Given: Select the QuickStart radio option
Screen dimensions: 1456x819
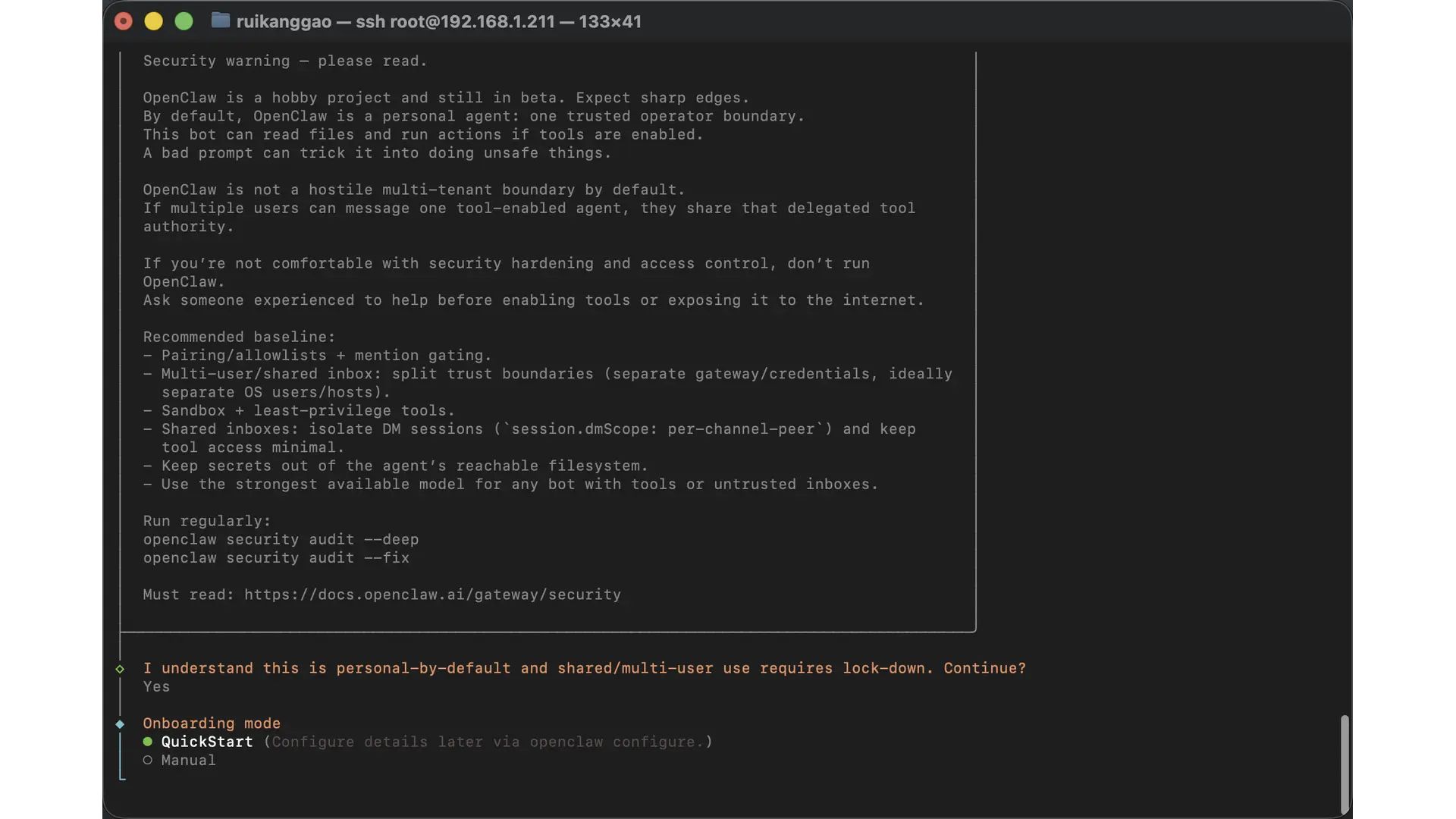Looking at the screenshot, I should 148,742.
